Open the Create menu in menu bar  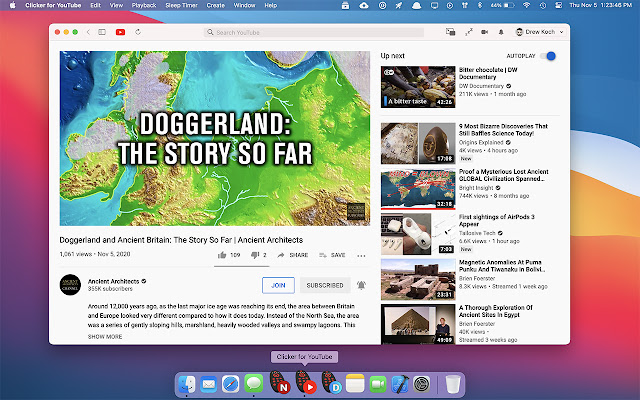point(216,5)
